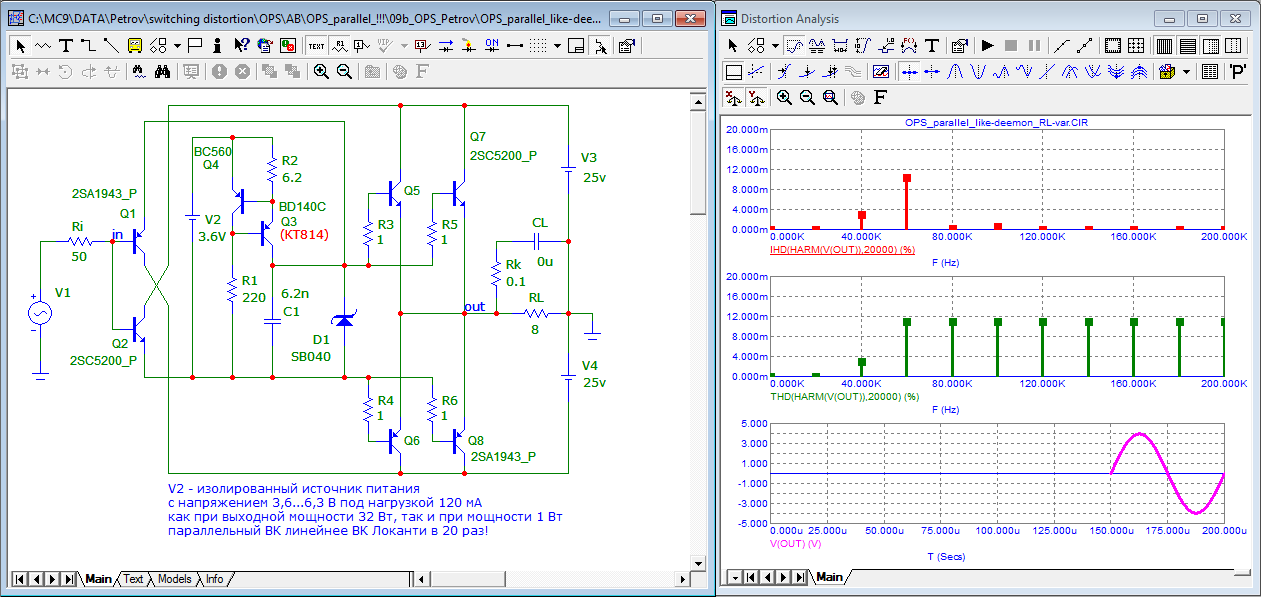The image size is (1261, 597).
Task: Click the IHD(HARM(V(OUT)),20000) plot label
Action: click(x=842, y=249)
